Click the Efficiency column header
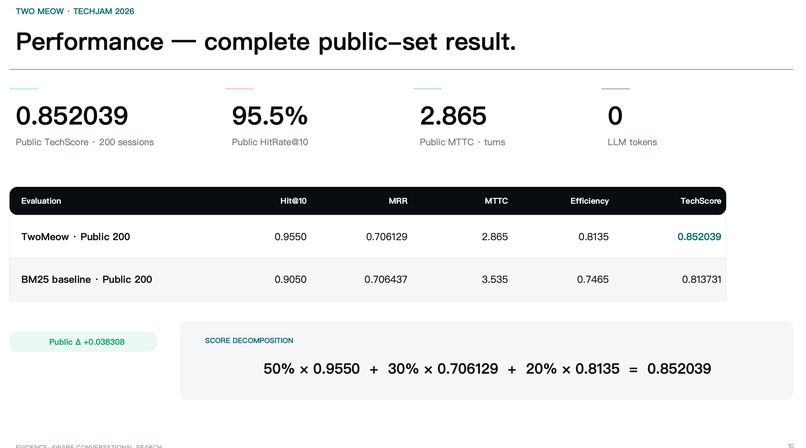 pos(589,201)
